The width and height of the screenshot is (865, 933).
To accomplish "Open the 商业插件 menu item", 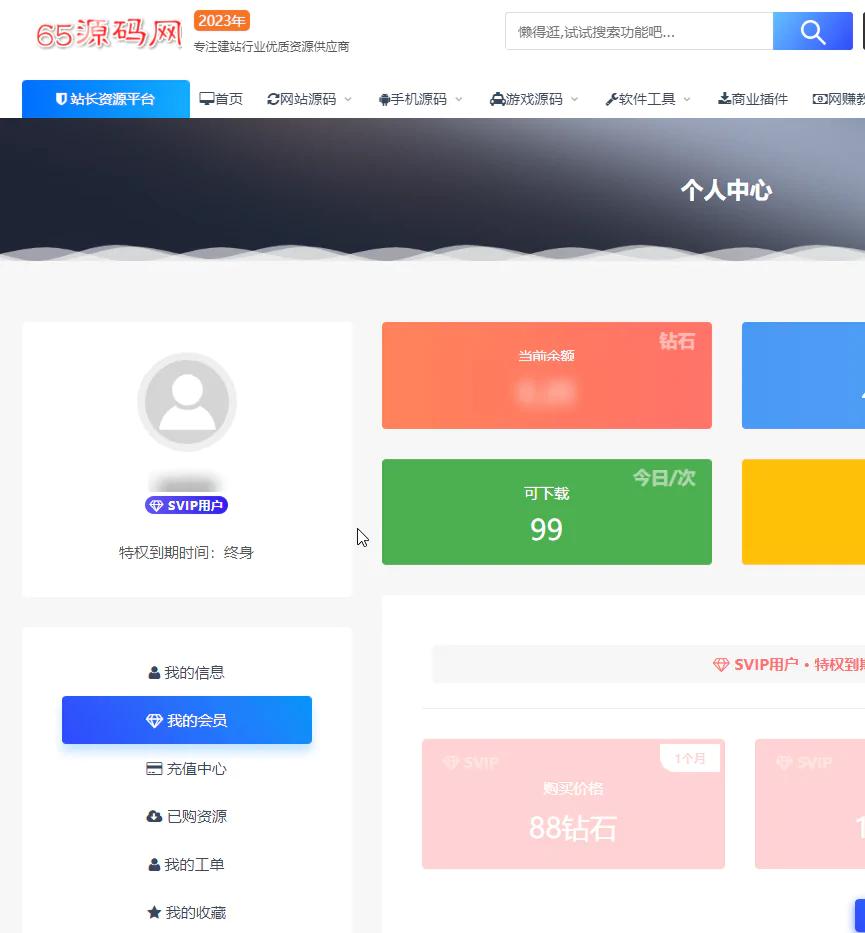I will [760, 99].
